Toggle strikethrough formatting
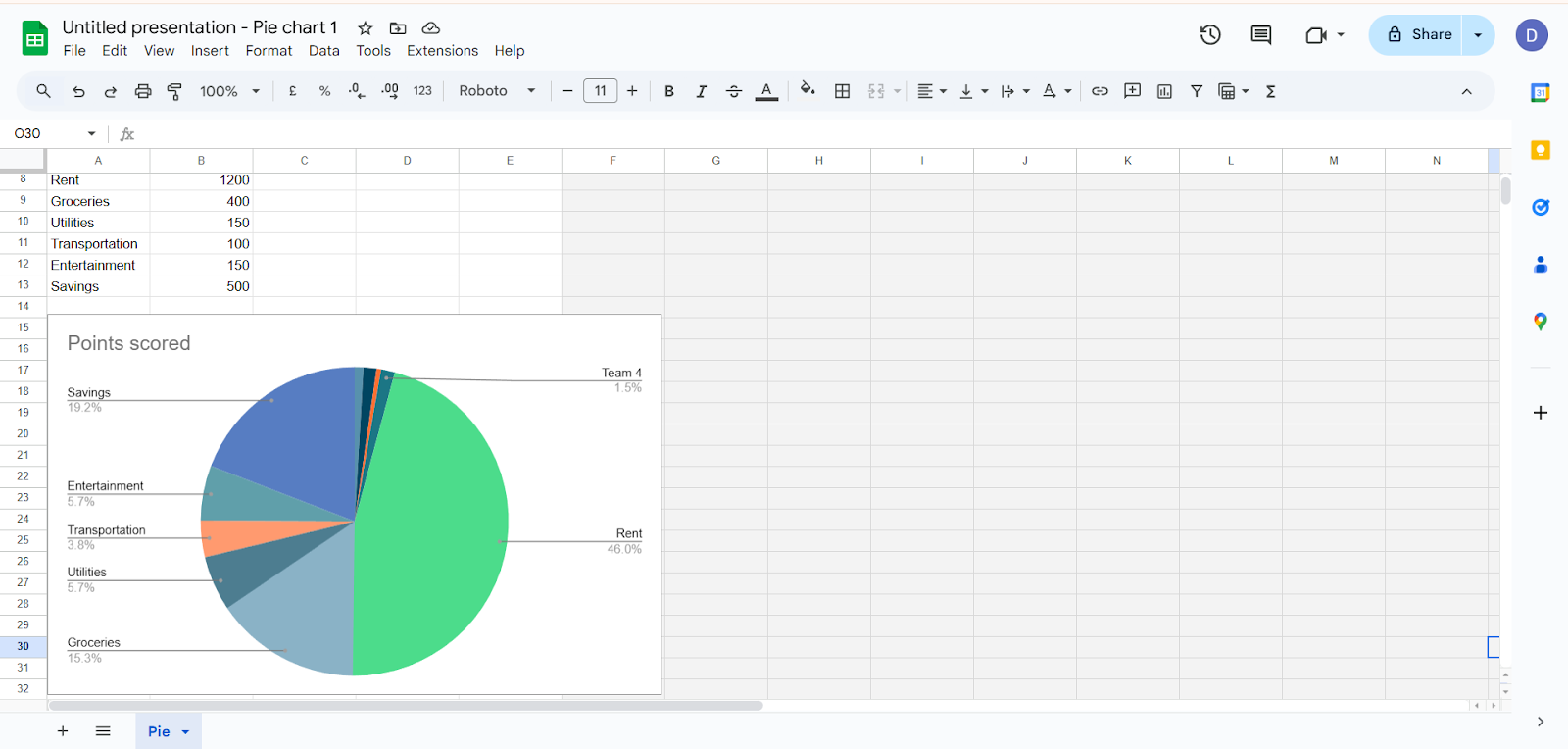Screen dimensions: 1568x749 pos(734,91)
